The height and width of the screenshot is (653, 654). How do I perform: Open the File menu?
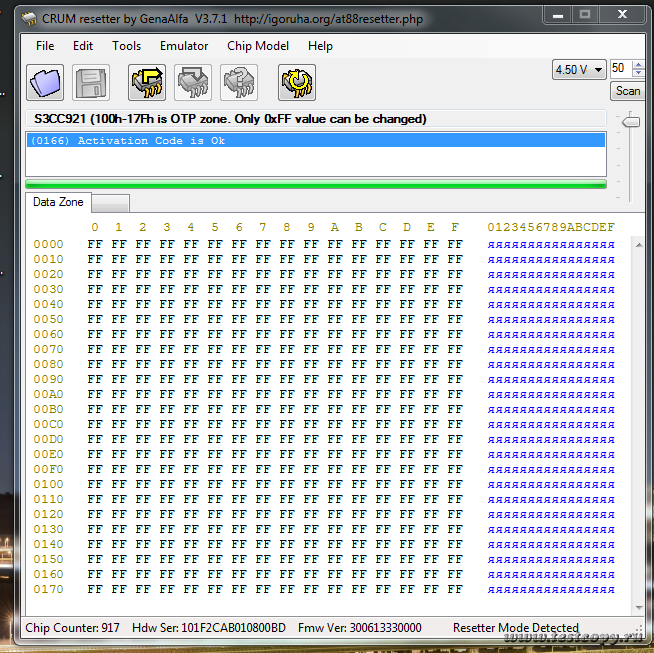point(45,46)
